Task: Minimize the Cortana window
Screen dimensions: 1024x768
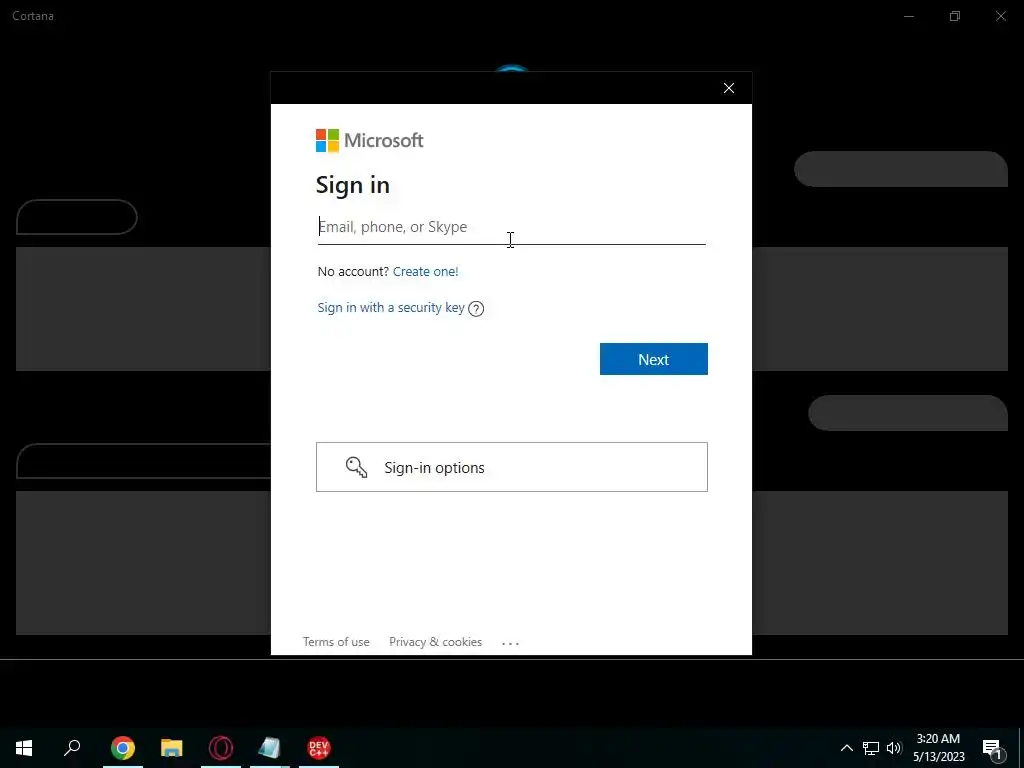Action: pos(909,16)
